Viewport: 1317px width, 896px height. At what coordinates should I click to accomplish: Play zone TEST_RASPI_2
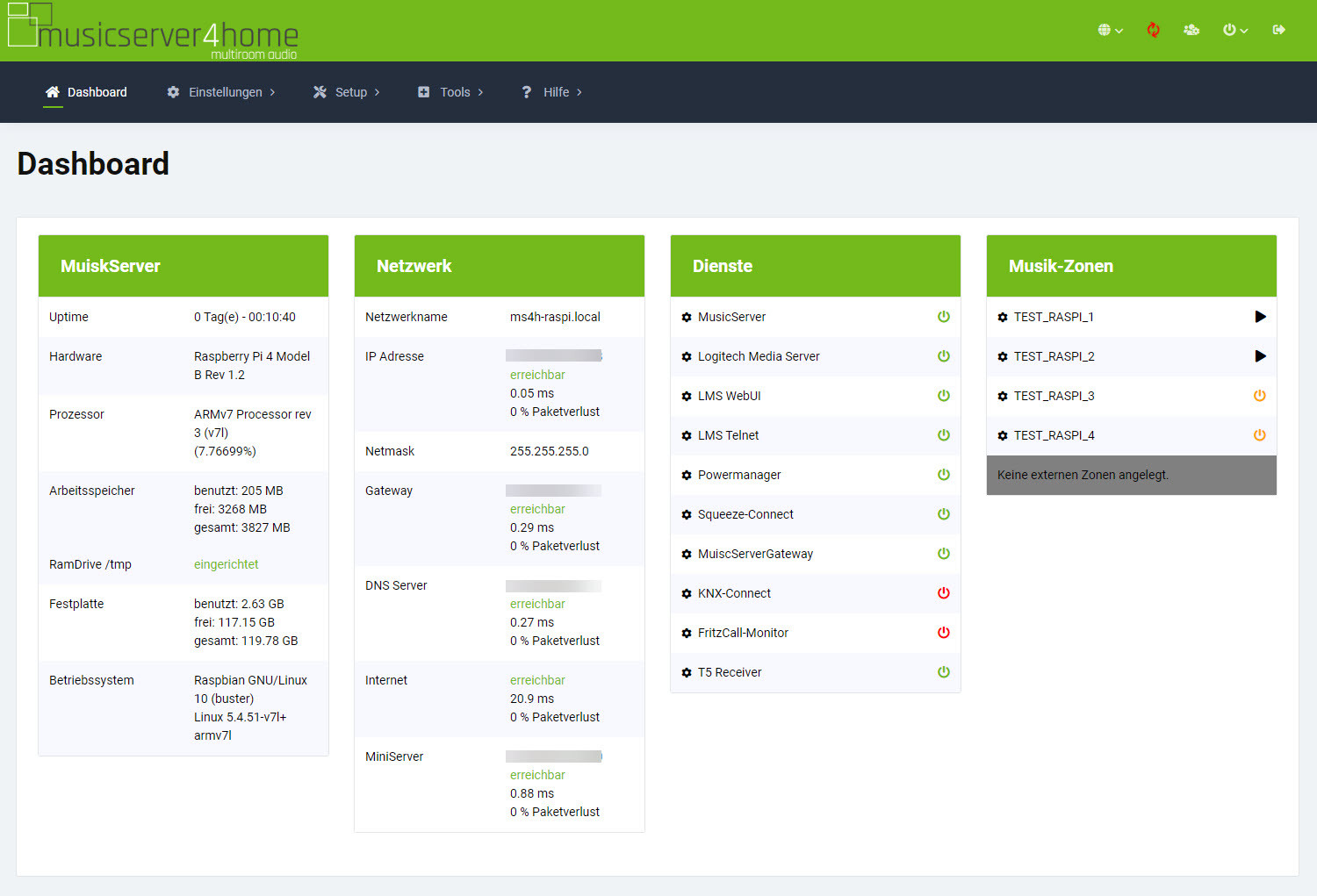pos(1260,356)
